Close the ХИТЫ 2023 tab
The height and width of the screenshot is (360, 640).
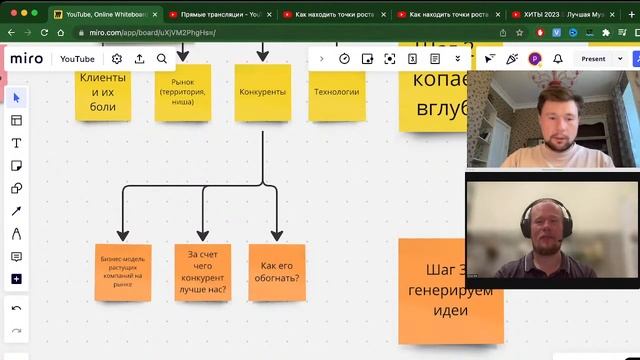click(x=612, y=14)
